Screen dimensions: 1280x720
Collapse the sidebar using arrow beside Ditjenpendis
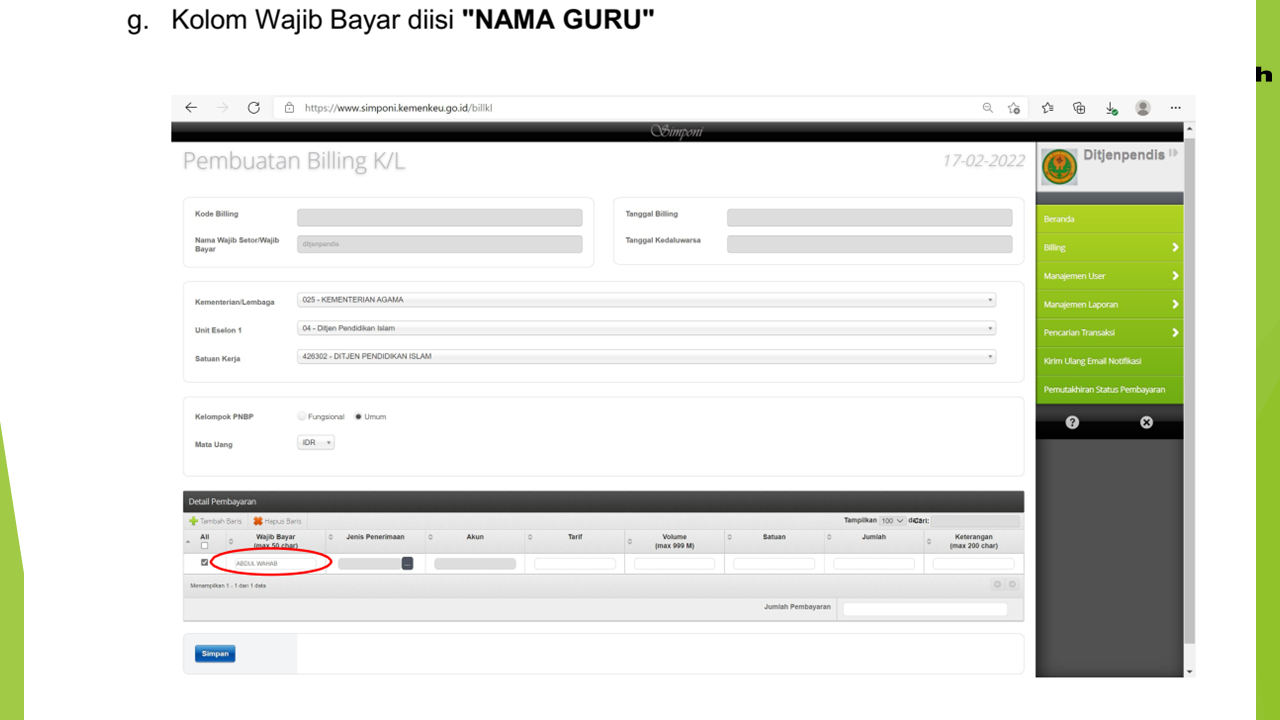click(1174, 154)
